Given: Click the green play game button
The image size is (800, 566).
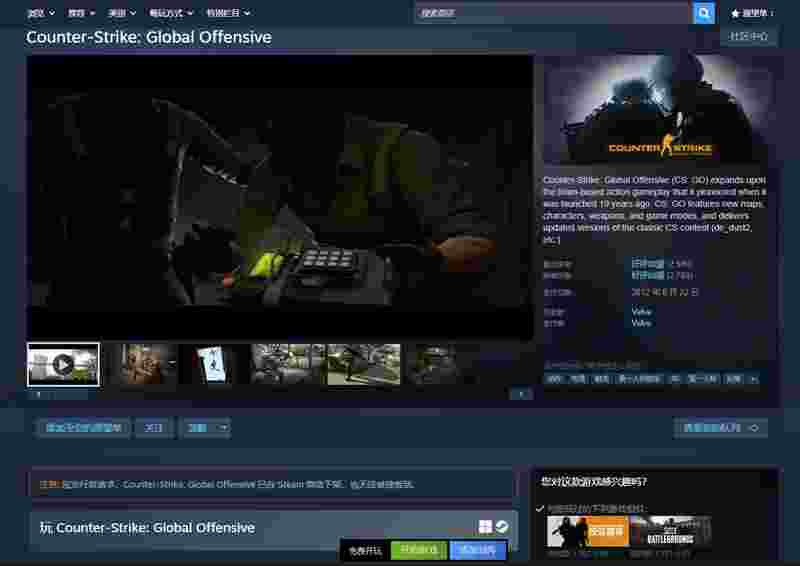Looking at the screenshot, I should coord(419,551).
